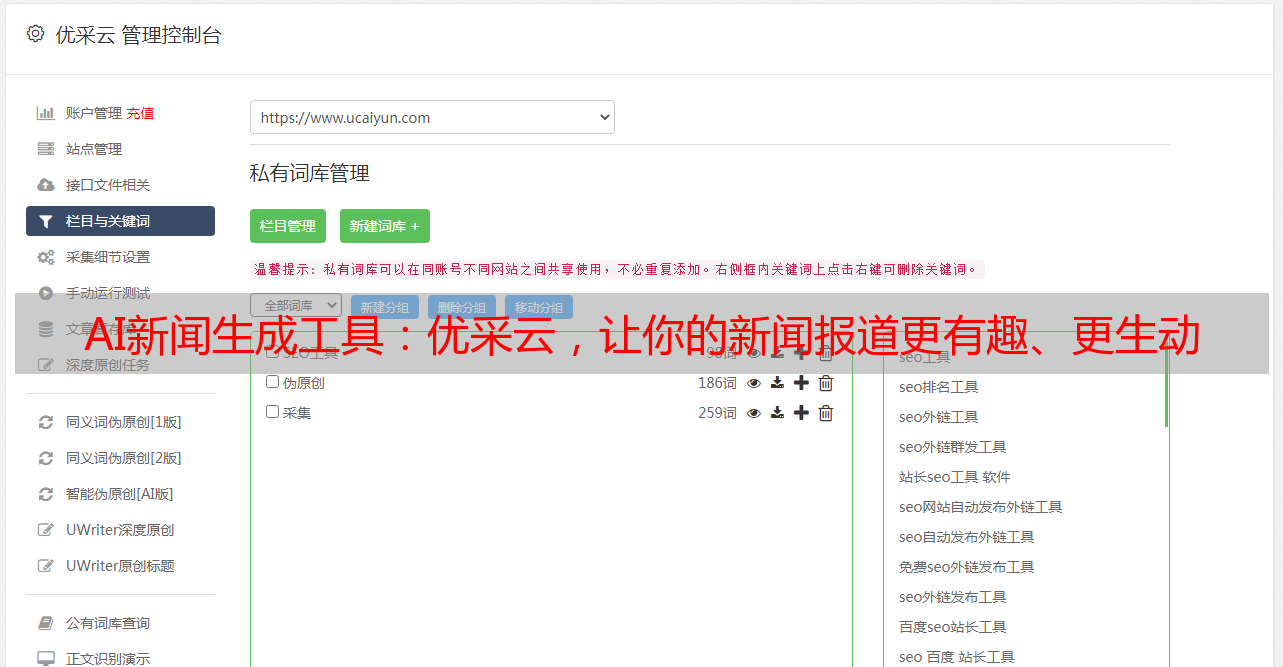Click the edit icon beside UWriter原创标题

tap(45, 566)
